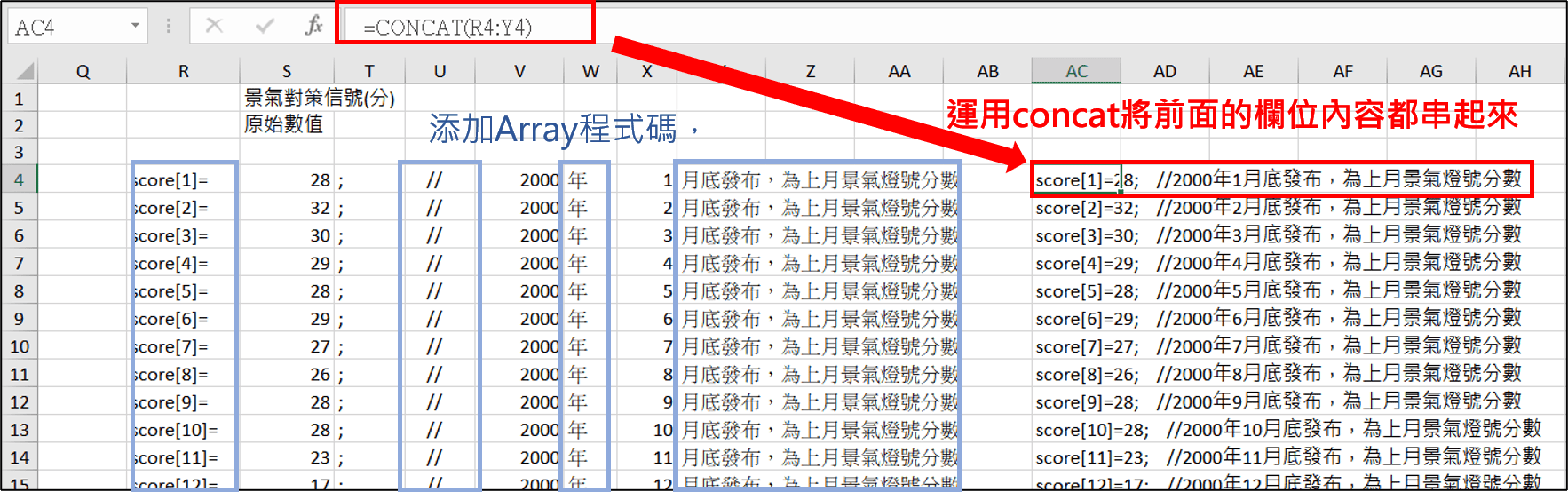Select column AC header
The image size is (1568, 492).
[x=1076, y=71]
